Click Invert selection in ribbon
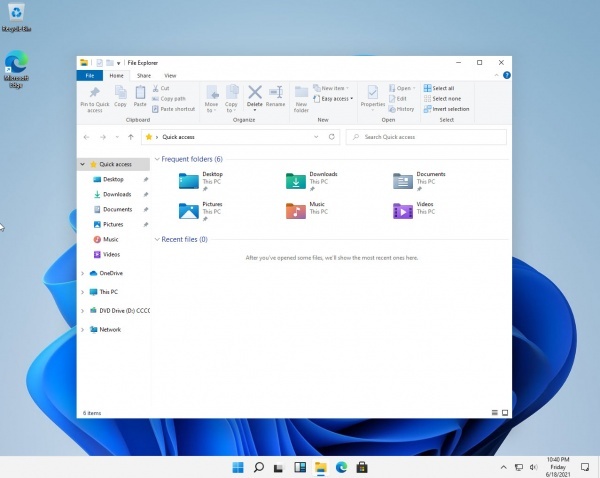 [x=446, y=109]
